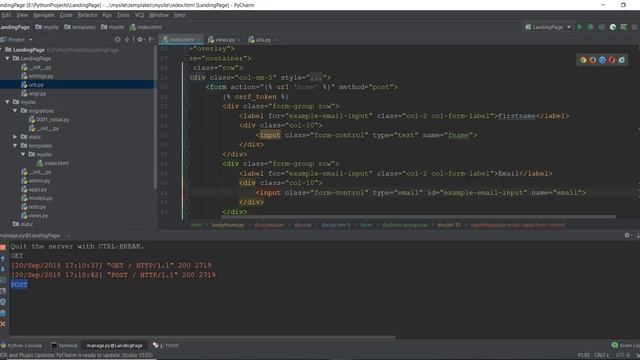Screen dimensions: 640x360
Task: Open the Run menu
Action: coord(107,15)
